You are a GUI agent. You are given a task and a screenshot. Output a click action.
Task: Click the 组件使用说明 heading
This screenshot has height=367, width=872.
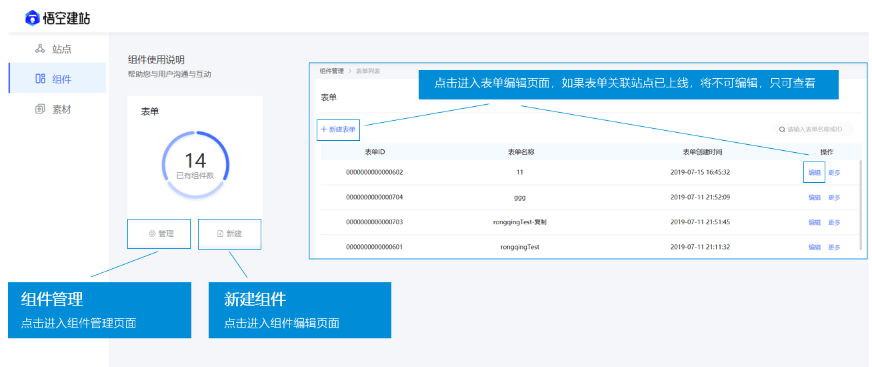[156, 59]
